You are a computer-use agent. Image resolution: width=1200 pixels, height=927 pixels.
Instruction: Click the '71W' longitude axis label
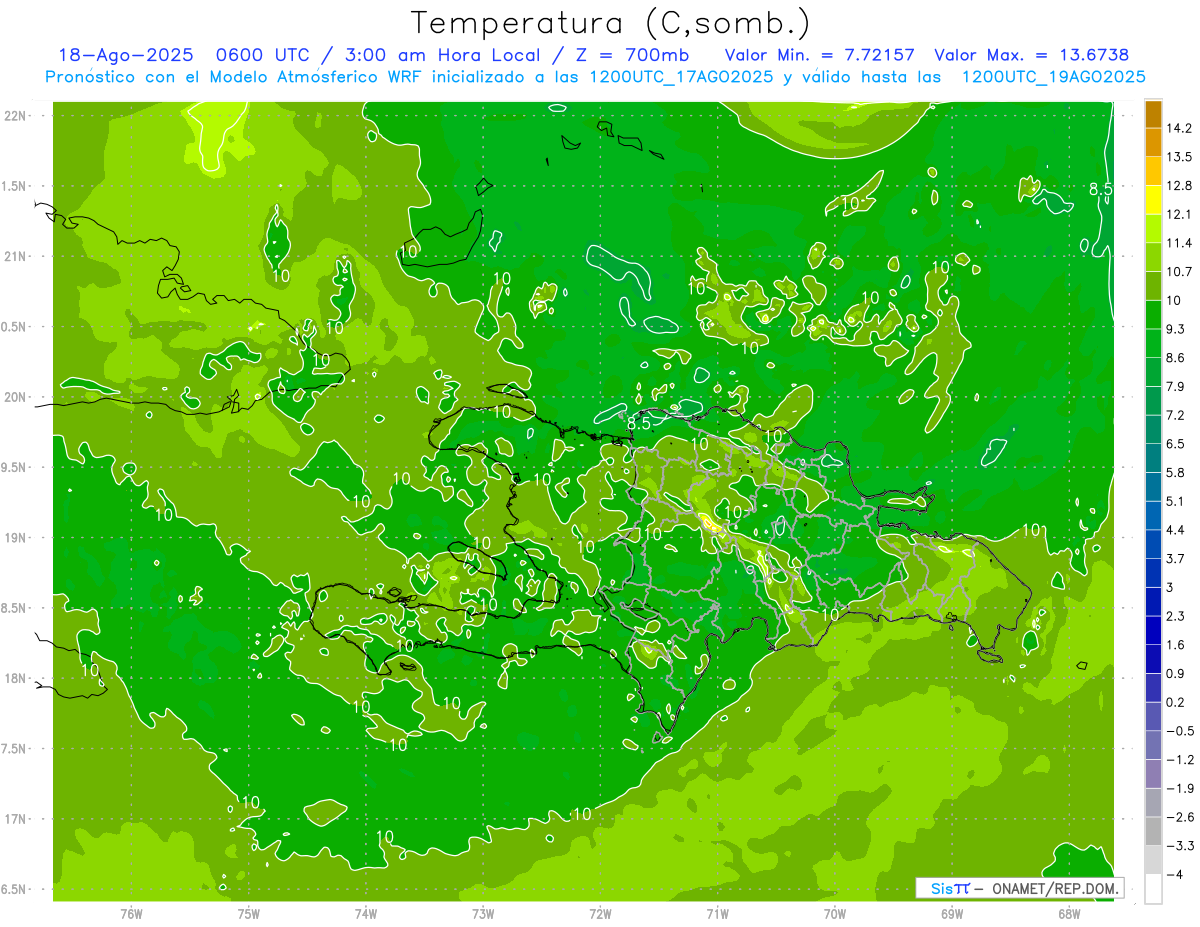(x=717, y=913)
